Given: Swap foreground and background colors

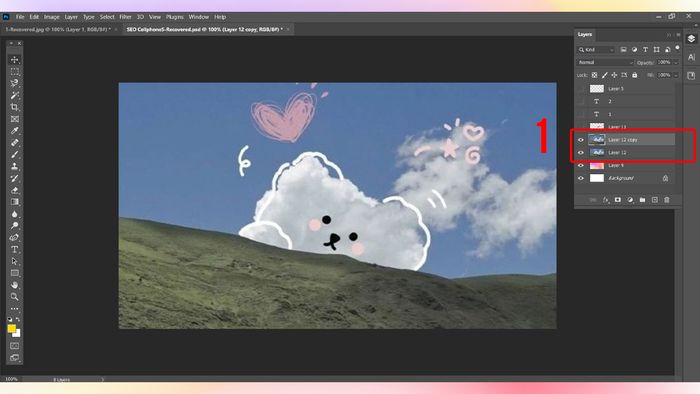Looking at the screenshot, I should pyautogui.click(x=18, y=319).
